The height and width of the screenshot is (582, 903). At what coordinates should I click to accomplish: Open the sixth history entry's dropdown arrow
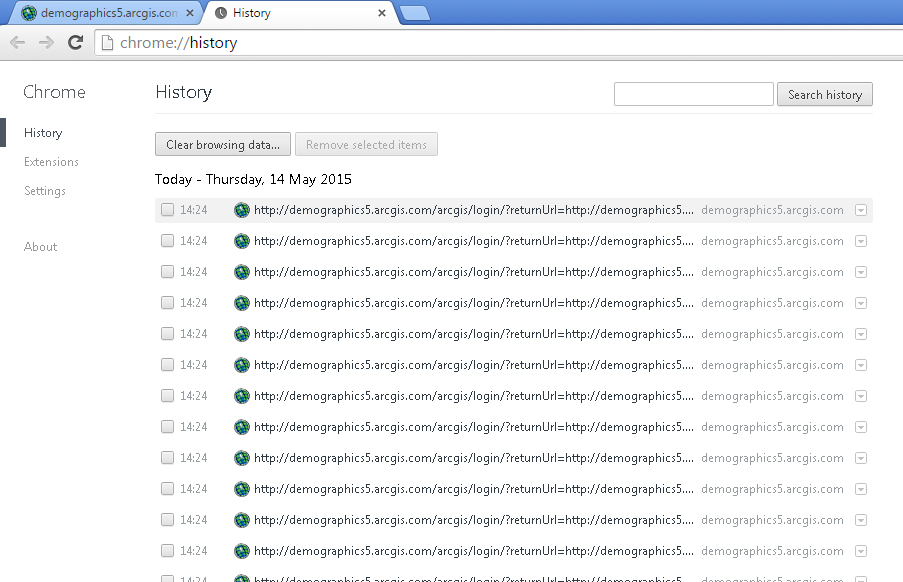click(x=861, y=366)
